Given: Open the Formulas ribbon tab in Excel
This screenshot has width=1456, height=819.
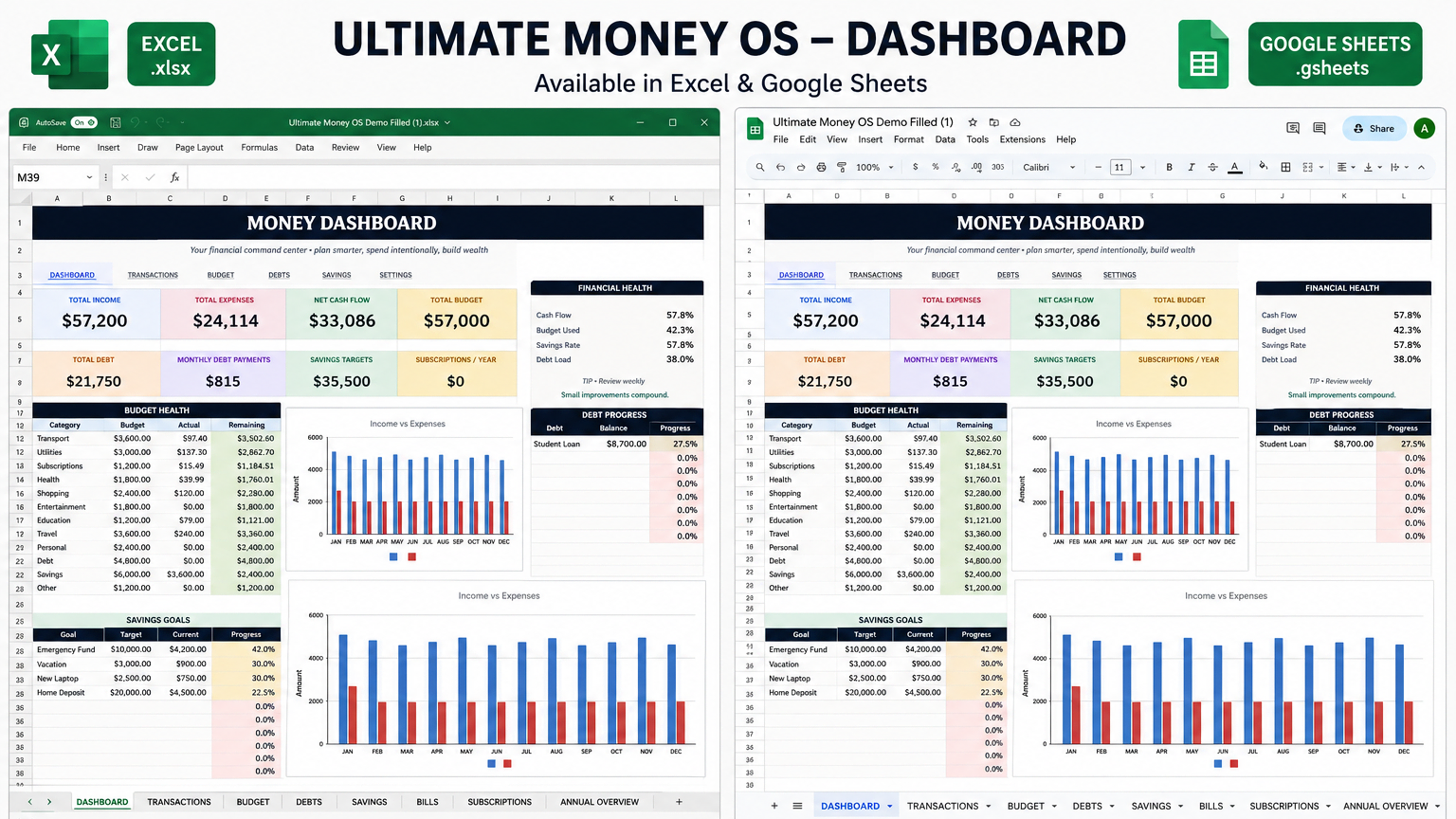Looking at the screenshot, I should coord(259,148).
